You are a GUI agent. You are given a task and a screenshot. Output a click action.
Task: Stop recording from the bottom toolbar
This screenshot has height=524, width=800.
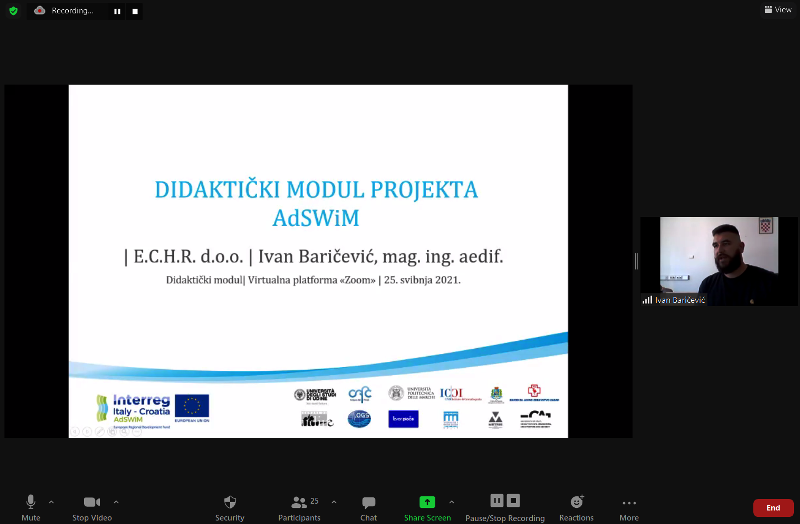(x=513, y=500)
